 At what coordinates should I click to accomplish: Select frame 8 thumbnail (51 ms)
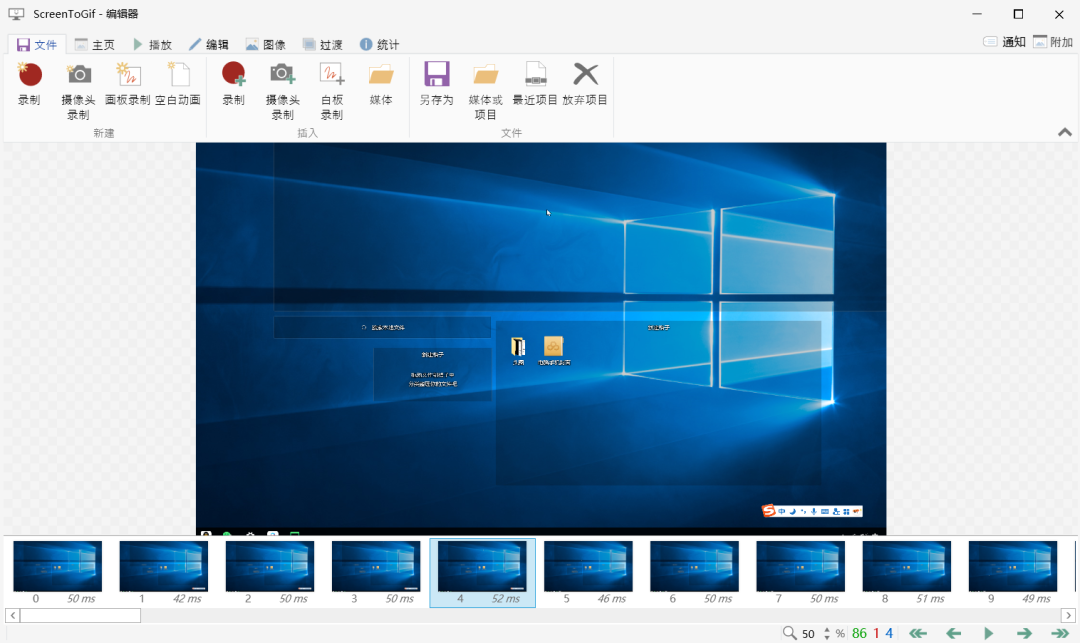906,573
